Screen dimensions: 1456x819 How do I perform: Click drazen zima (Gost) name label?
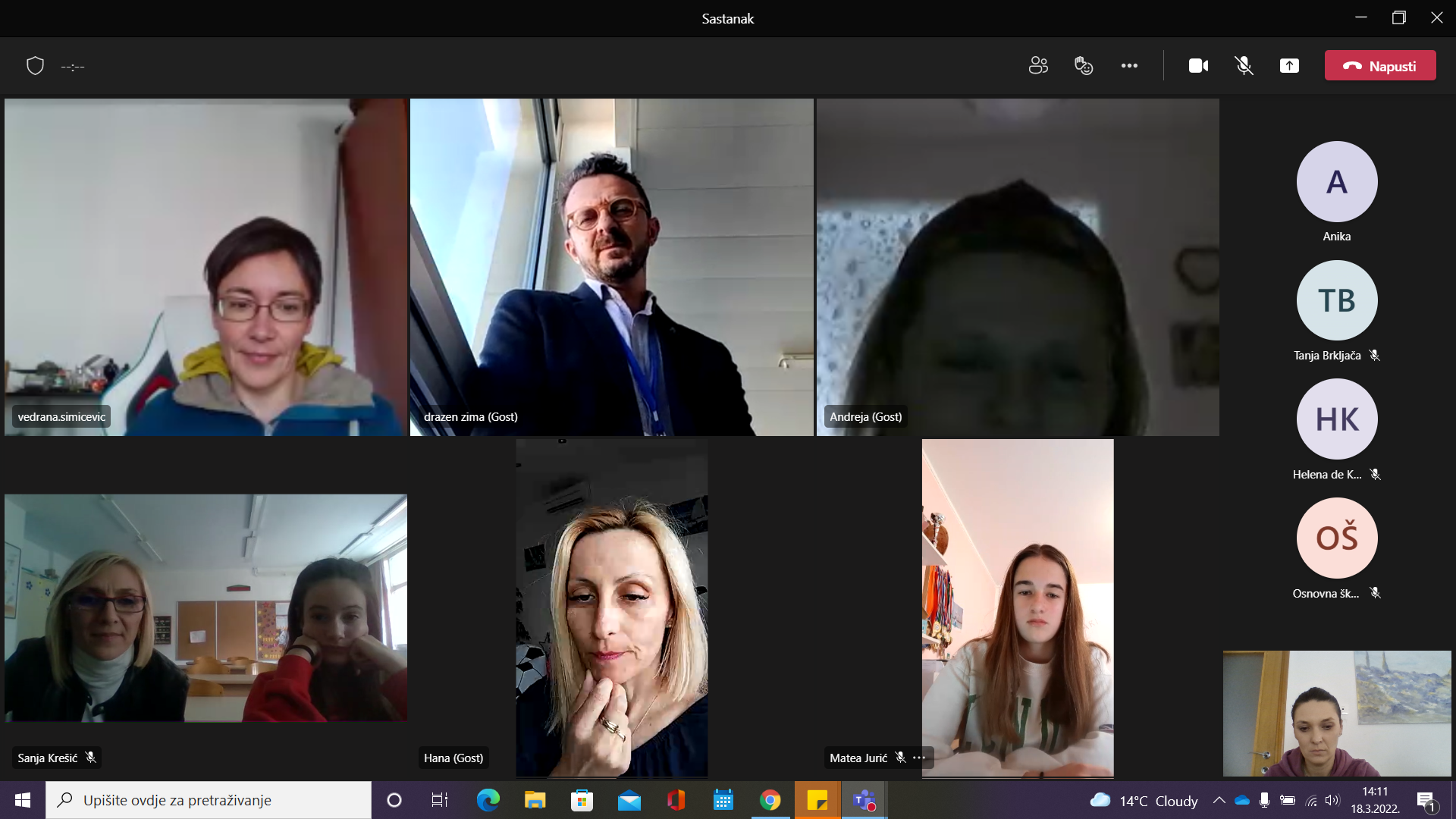(471, 417)
